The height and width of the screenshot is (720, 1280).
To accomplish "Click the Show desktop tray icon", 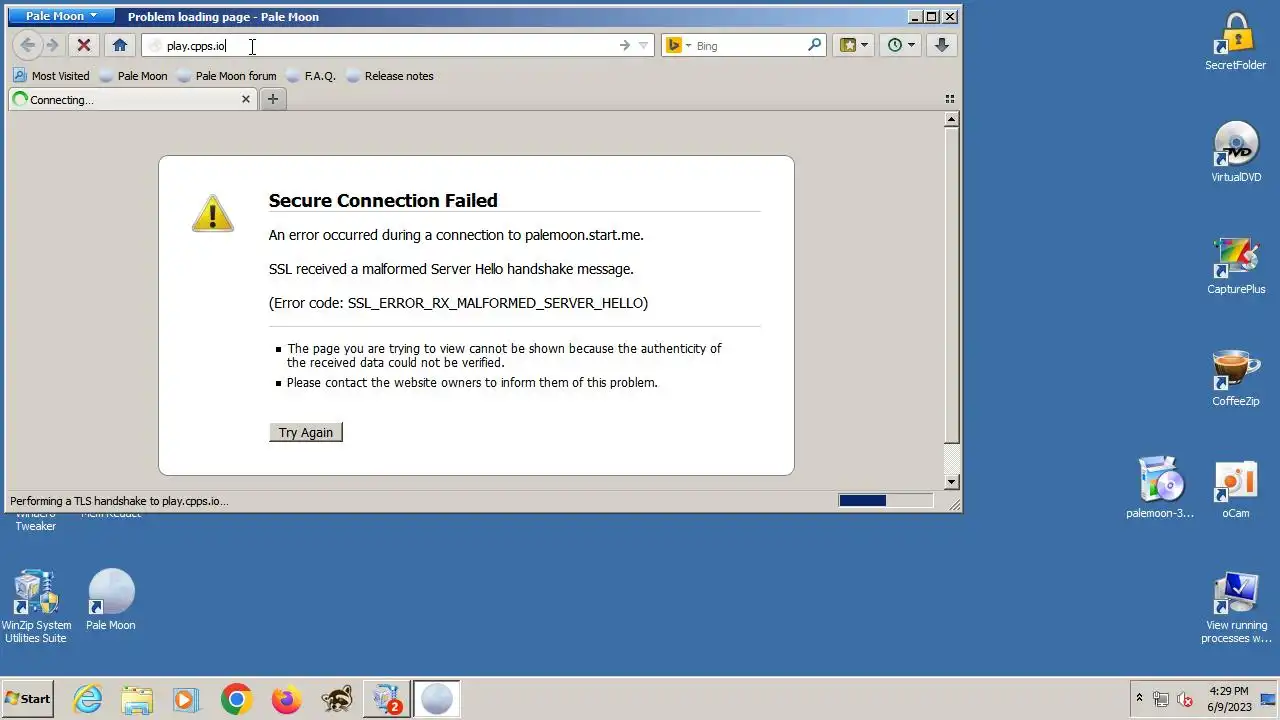I will [1268, 699].
